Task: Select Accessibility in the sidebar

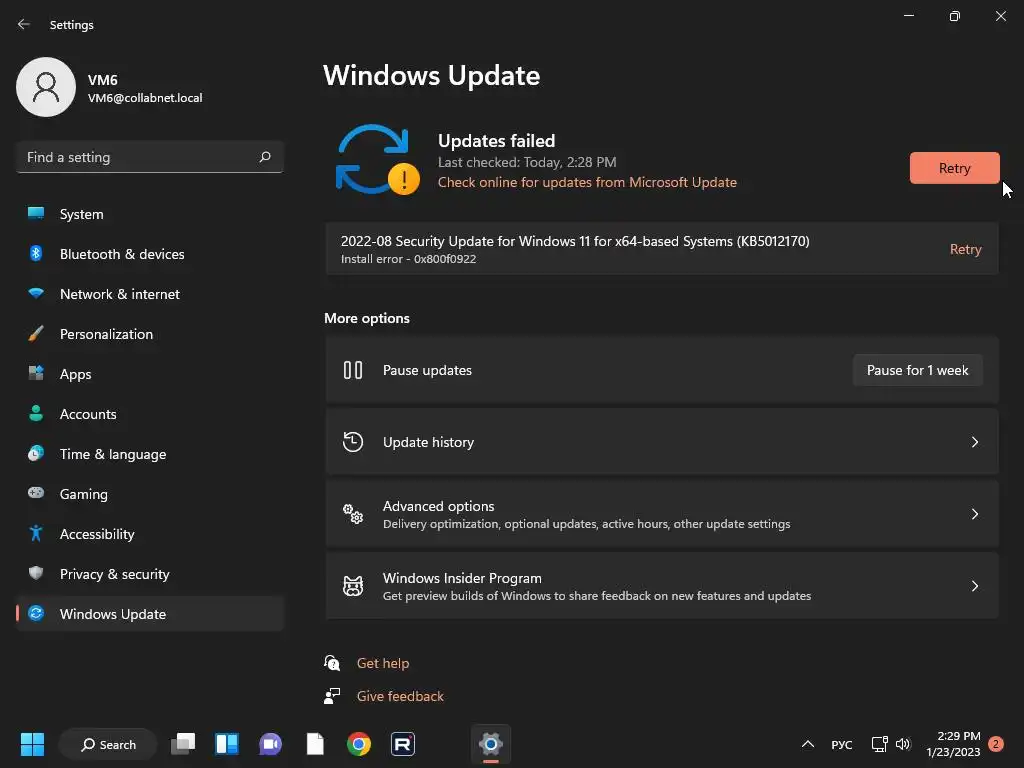Action: click(x=150, y=534)
